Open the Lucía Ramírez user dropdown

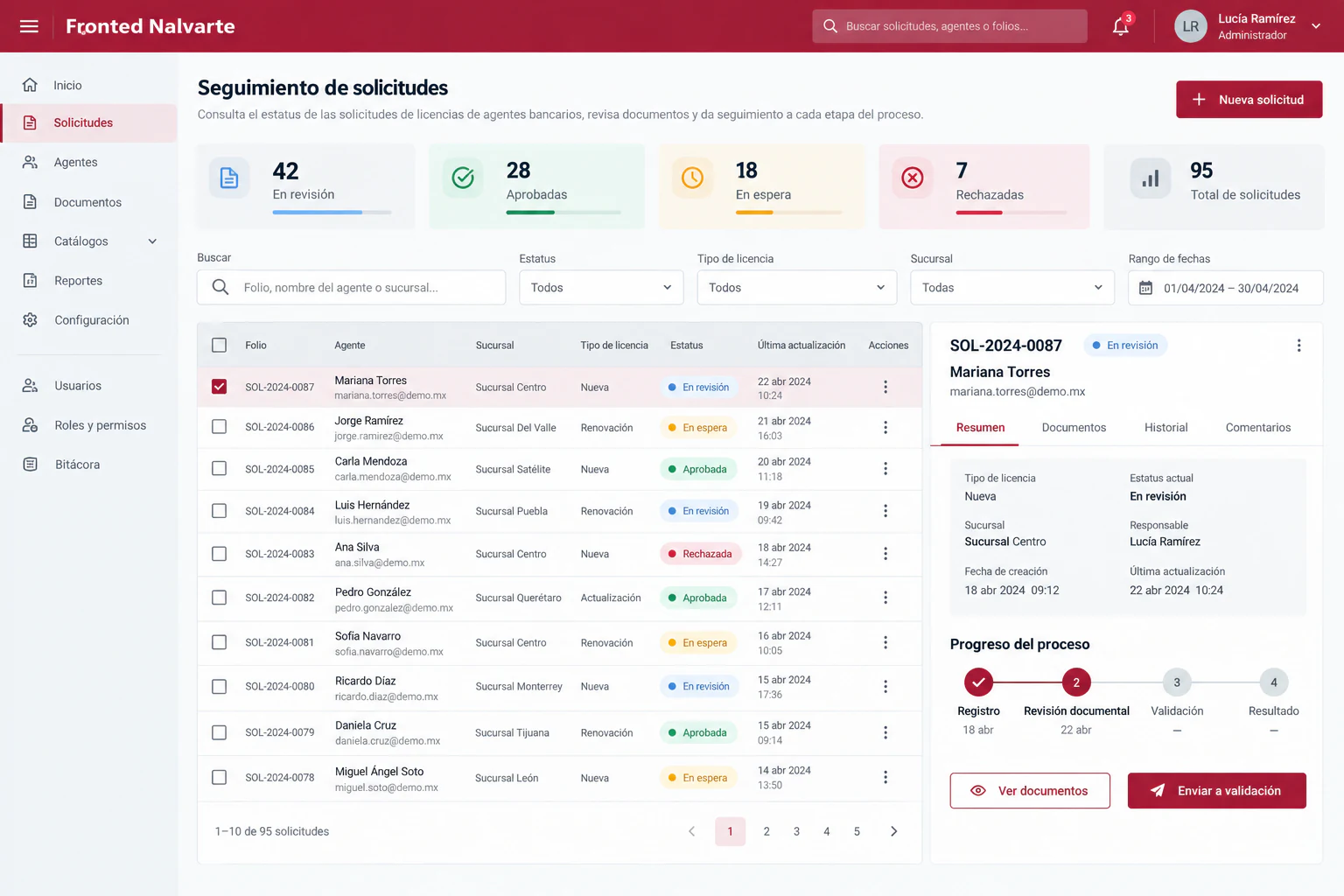point(1315,26)
